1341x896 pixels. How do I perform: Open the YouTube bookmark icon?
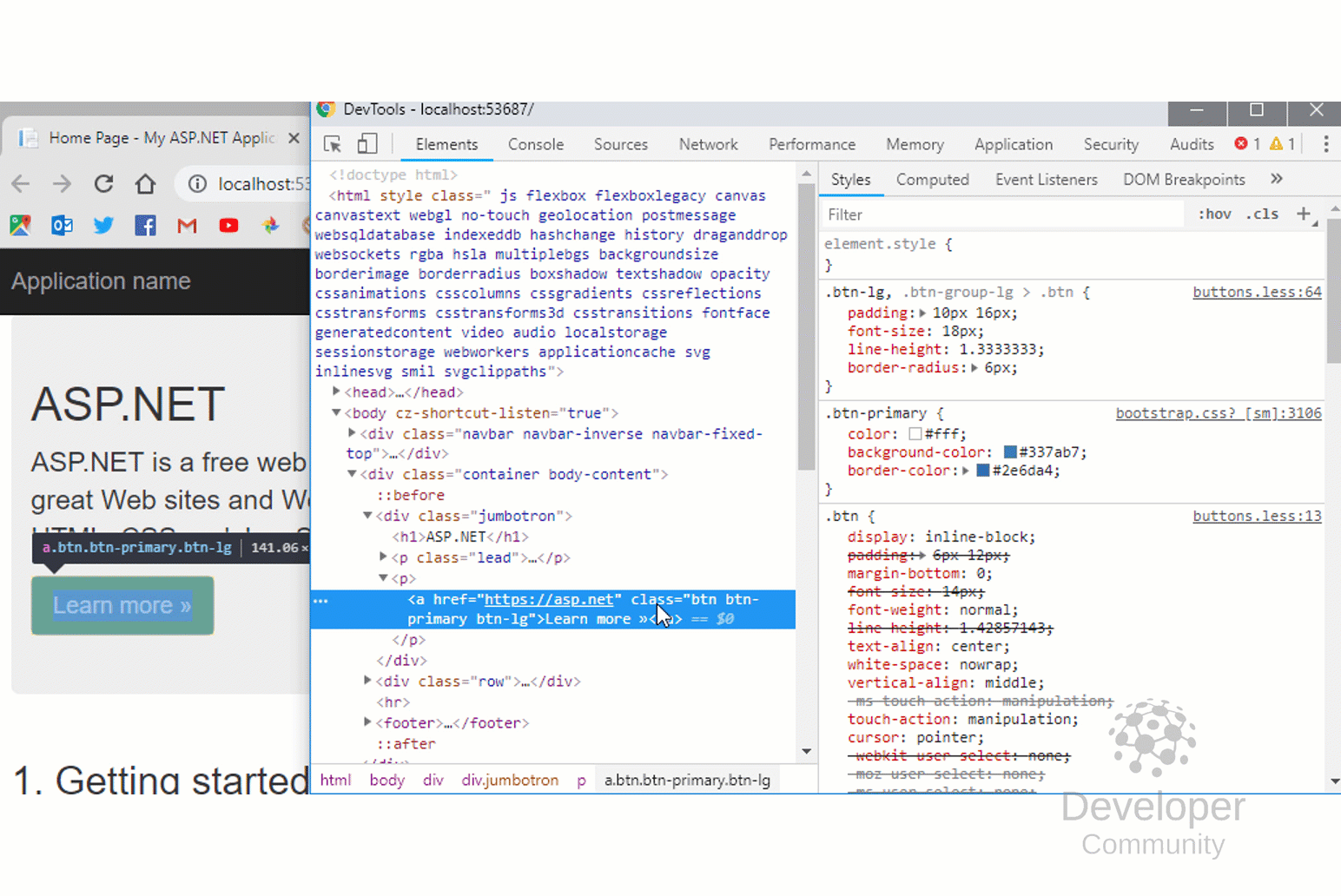228,226
